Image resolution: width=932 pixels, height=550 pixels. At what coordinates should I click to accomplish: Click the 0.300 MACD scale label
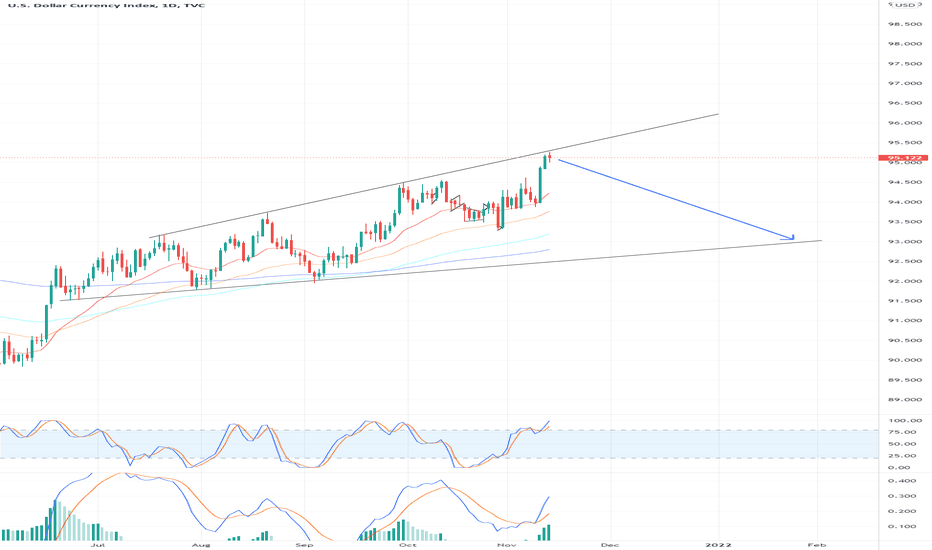pos(902,496)
